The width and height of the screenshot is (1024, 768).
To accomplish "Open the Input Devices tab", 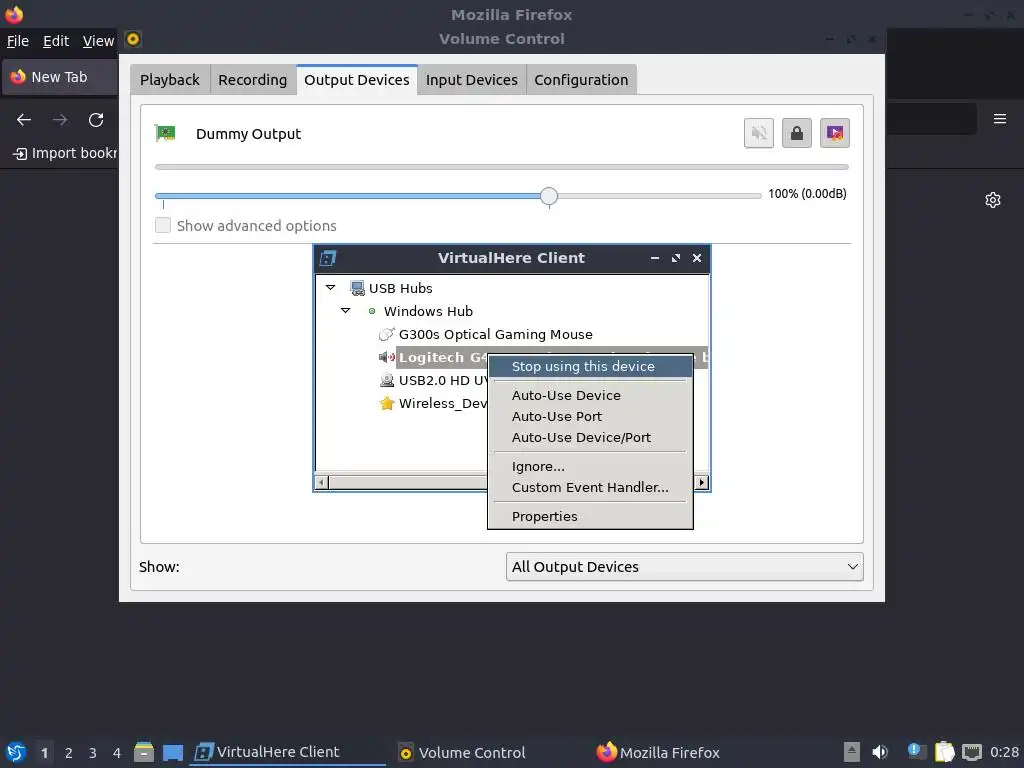I will [x=472, y=80].
